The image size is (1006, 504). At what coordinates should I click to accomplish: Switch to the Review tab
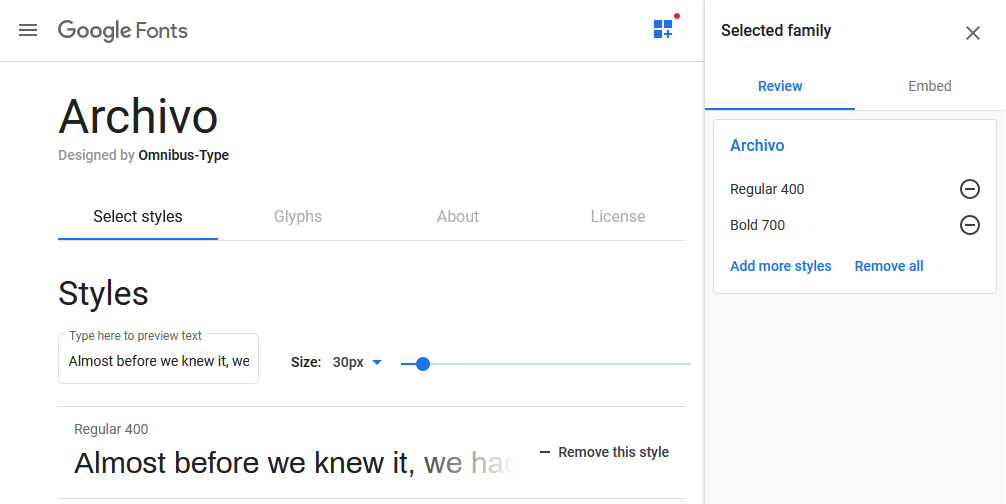pyautogui.click(x=780, y=87)
